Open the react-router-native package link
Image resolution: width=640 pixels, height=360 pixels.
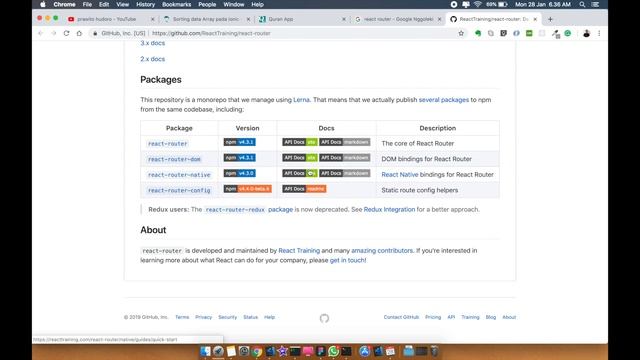point(179,175)
